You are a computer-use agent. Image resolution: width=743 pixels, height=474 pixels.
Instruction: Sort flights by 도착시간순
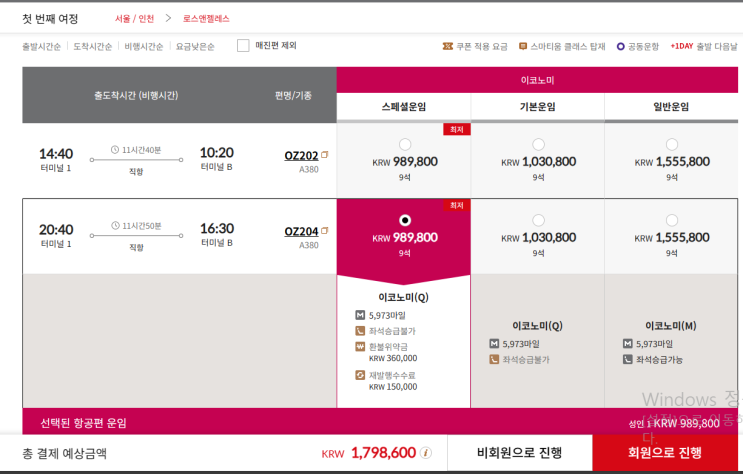[92, 46]
